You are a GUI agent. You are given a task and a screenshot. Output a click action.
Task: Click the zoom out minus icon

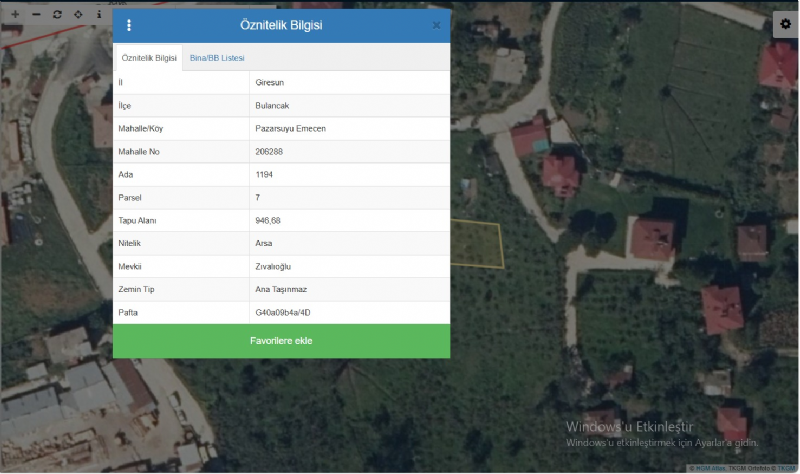[x=36, y=15]
